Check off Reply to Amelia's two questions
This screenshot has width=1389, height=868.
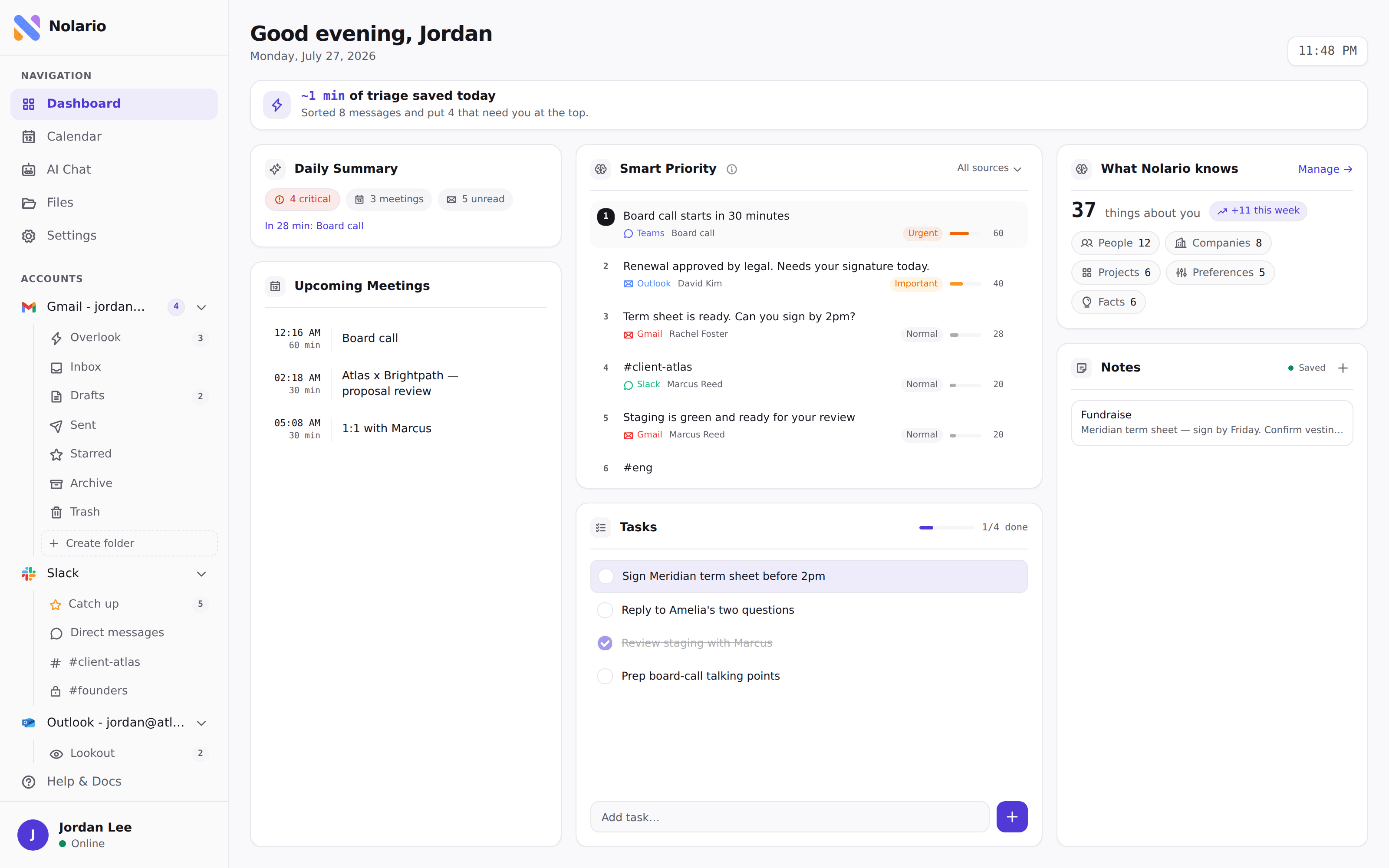click(x=605, y=610)
